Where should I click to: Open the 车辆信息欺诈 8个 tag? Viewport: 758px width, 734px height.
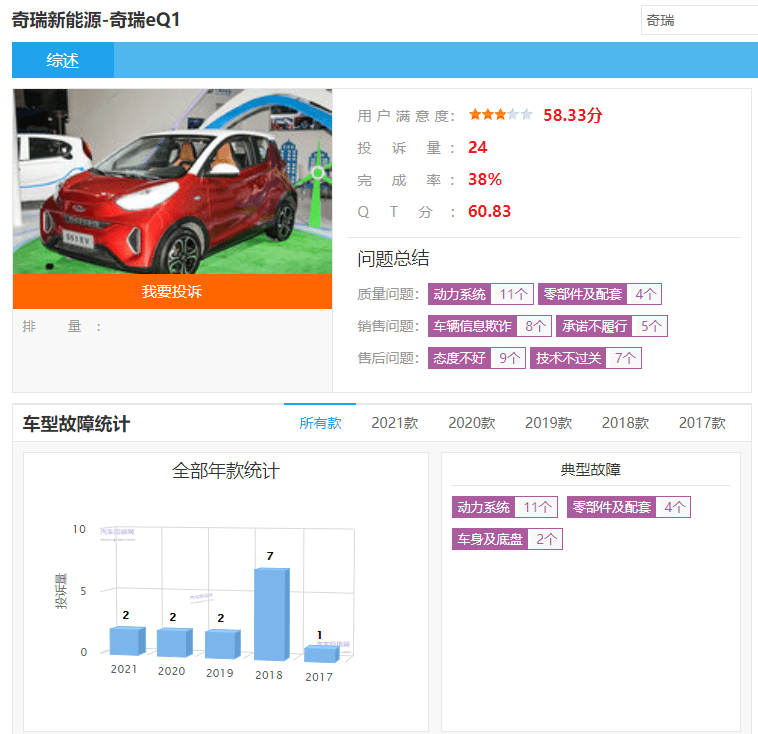point(490,326)
